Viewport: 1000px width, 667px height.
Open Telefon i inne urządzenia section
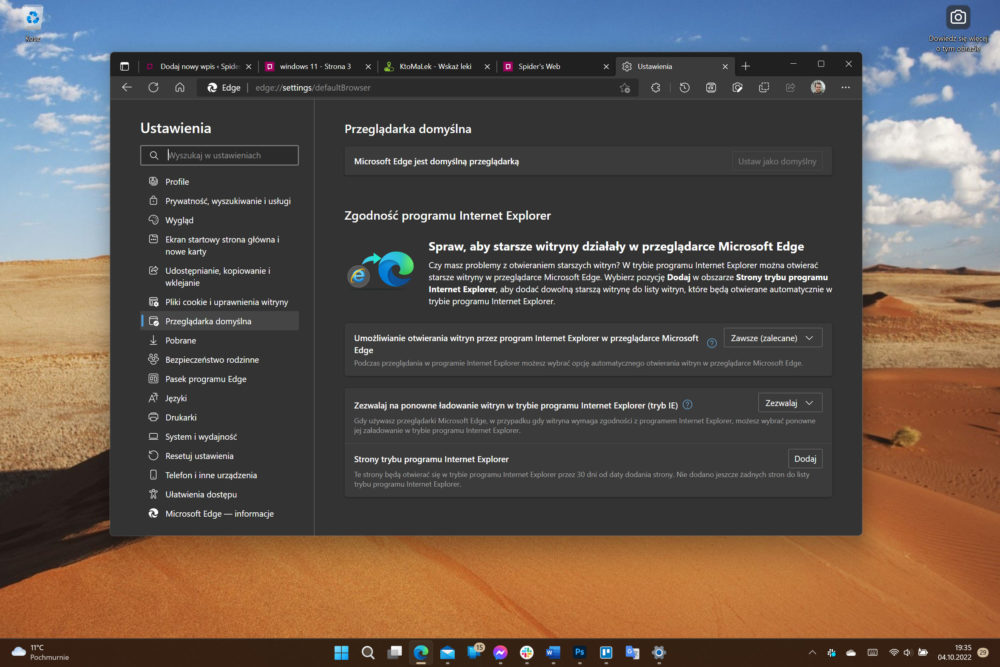(219, 475)
